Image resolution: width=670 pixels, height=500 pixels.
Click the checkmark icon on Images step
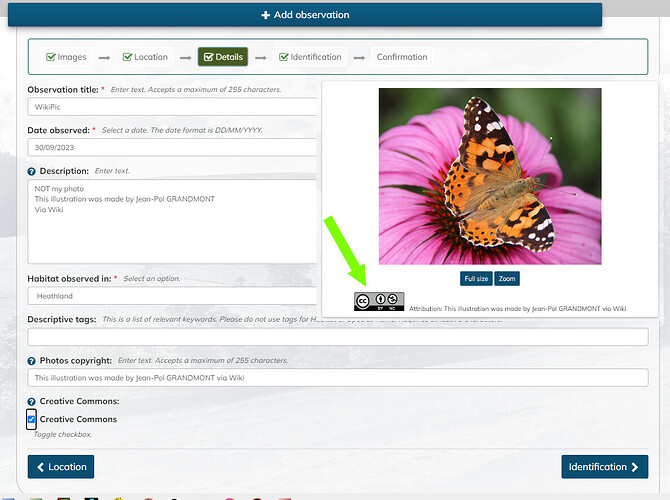click(50, 57)
